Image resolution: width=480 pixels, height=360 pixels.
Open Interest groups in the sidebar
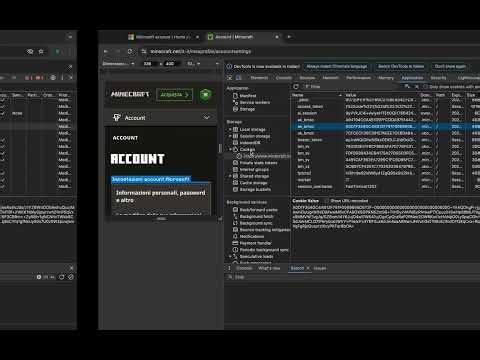tap(254, 169)
